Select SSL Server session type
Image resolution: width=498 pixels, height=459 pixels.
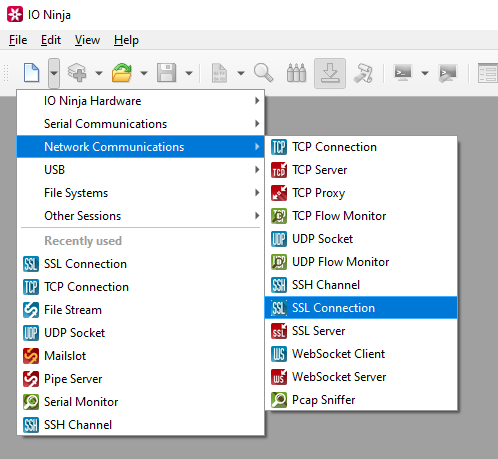[x=361, y=331]
